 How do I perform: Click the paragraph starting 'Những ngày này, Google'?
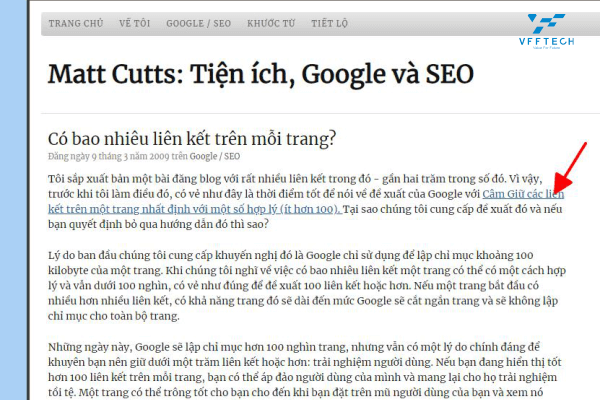(x=305, y=370)
